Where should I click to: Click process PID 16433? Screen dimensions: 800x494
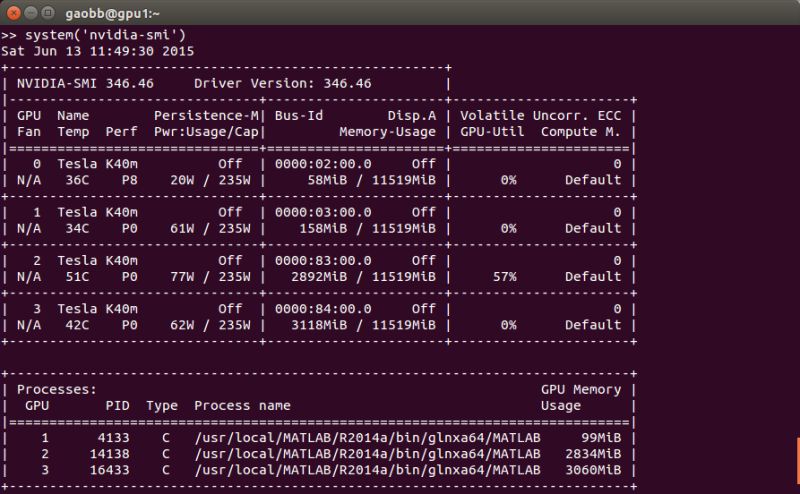109,470
